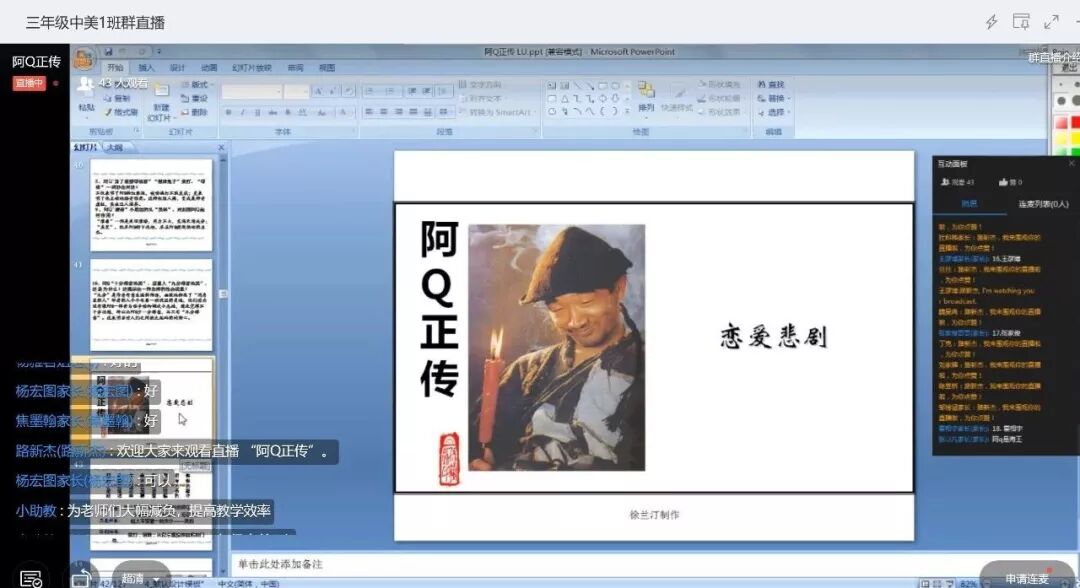Click the 文字方向 text direction option
The width and height of the screenshot is (1080, 588).
480,85
